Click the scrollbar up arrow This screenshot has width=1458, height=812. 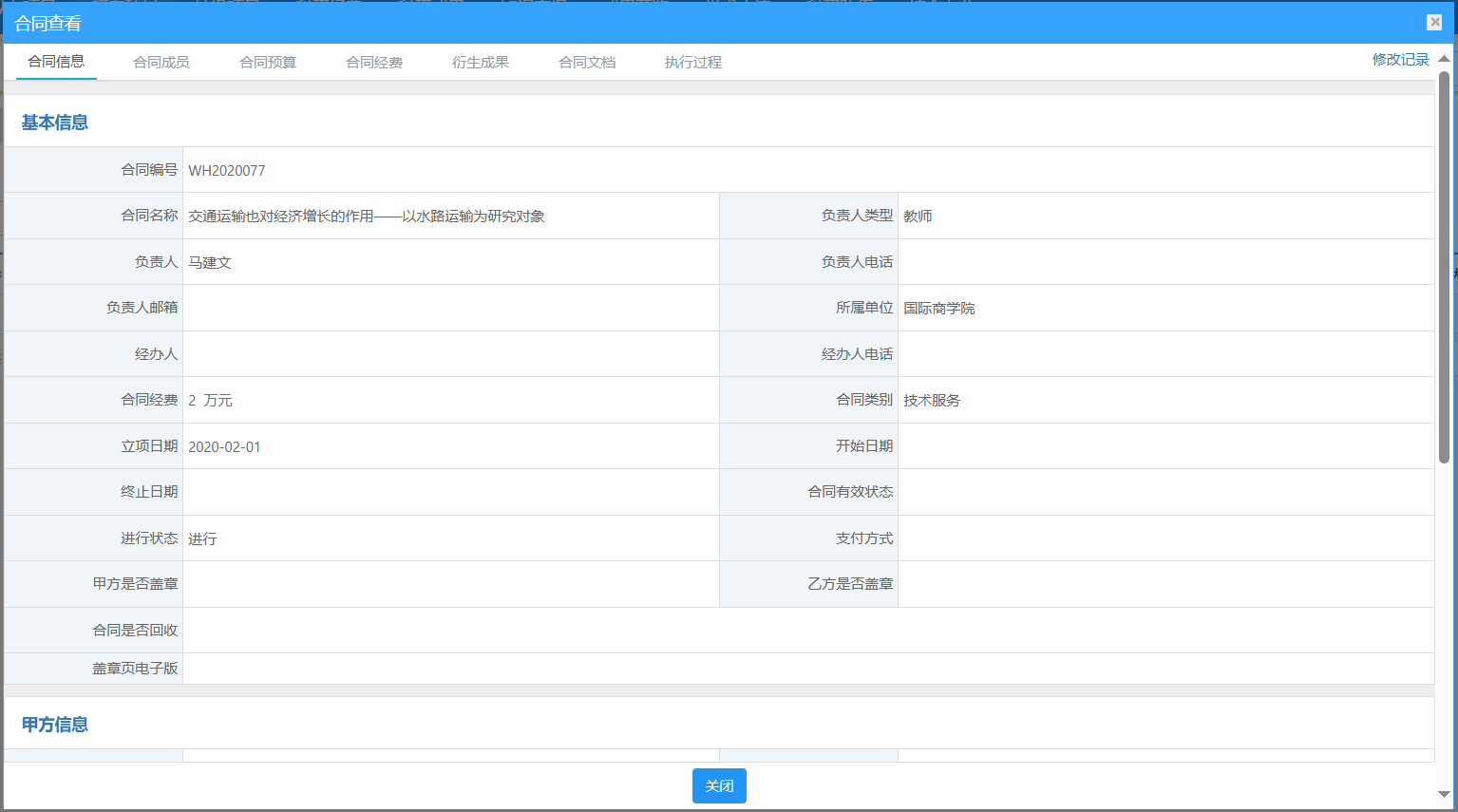tap(1444, 59)
